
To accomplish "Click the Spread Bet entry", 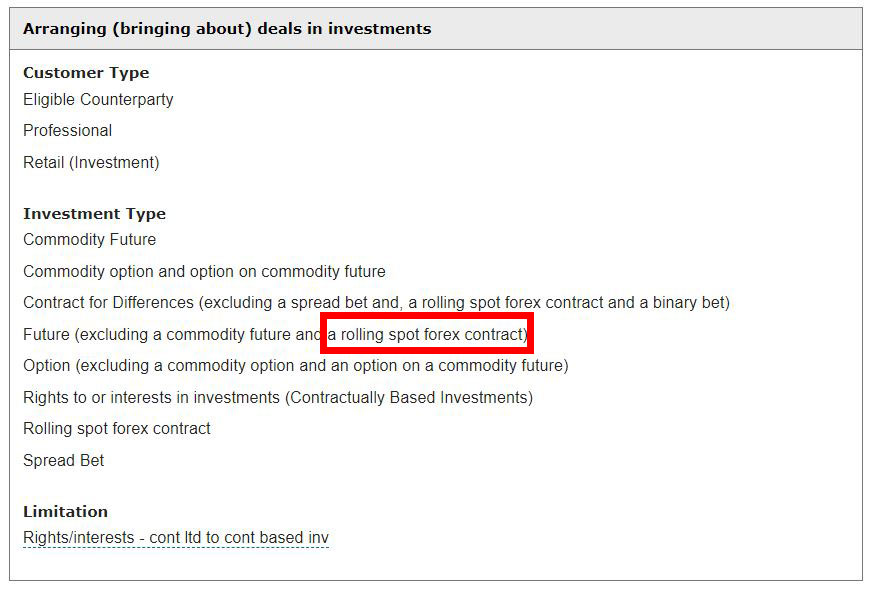I will pyautogui.click(x=63, y=460).
